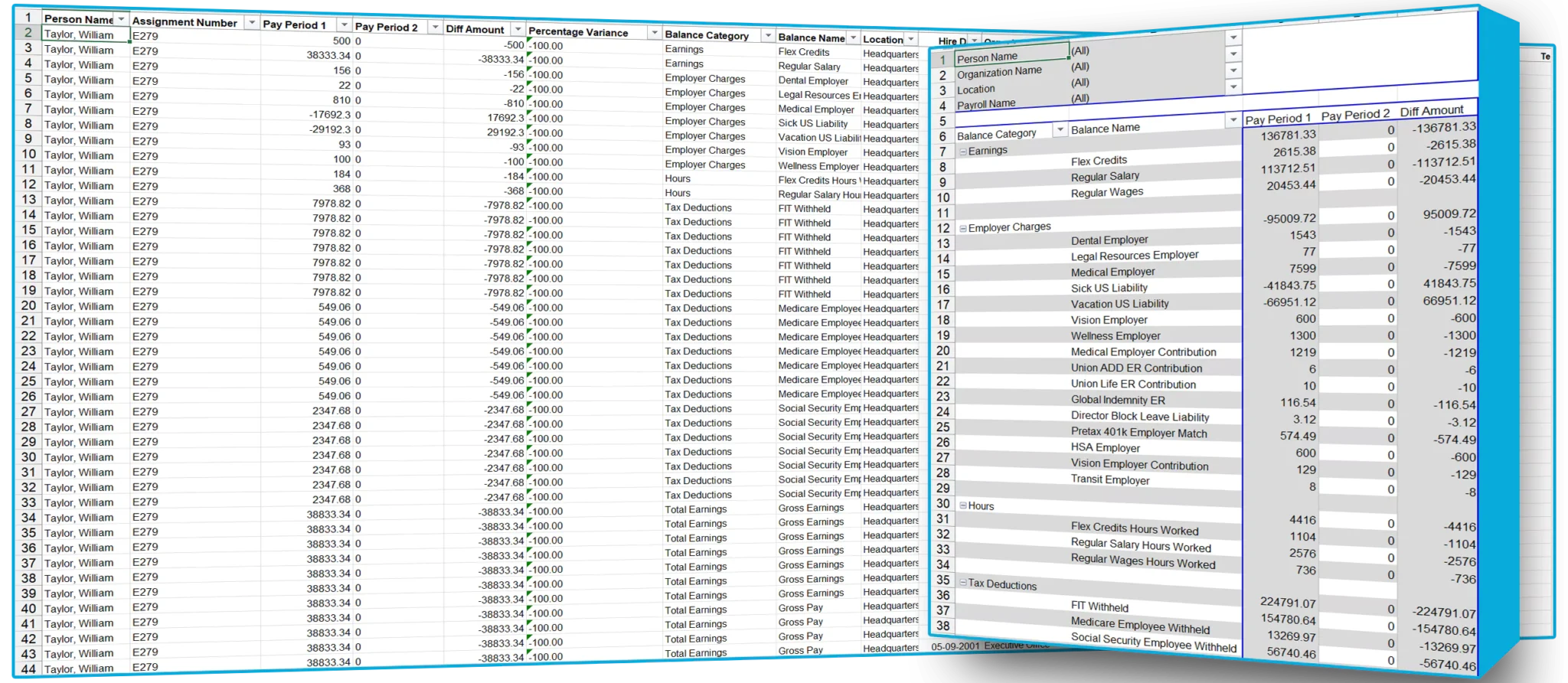Open the Diff Amount column filter arrow in data sheet

click(x=518, y=30)
